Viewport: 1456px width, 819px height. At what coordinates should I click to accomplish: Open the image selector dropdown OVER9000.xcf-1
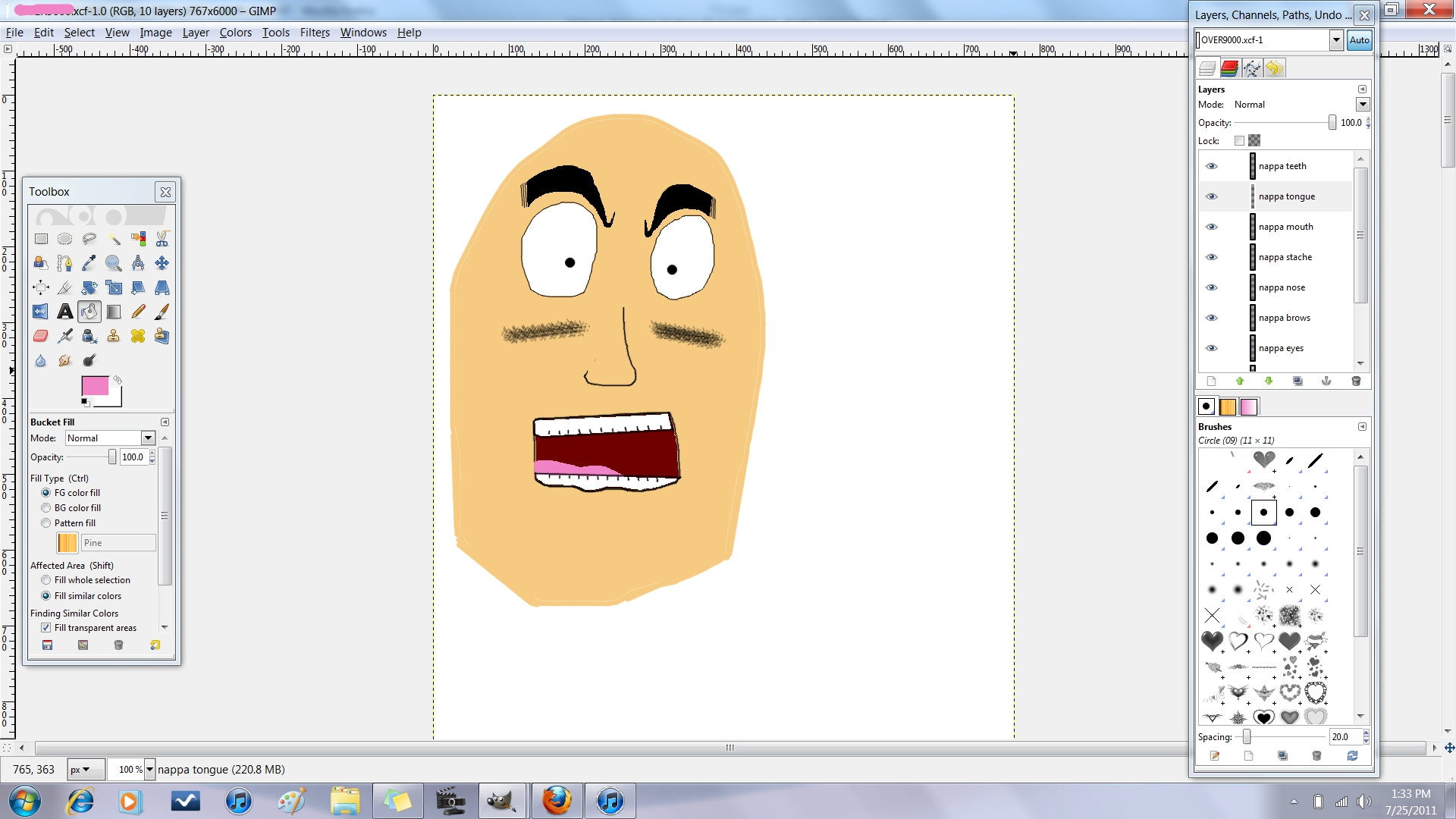[1336, 40]
